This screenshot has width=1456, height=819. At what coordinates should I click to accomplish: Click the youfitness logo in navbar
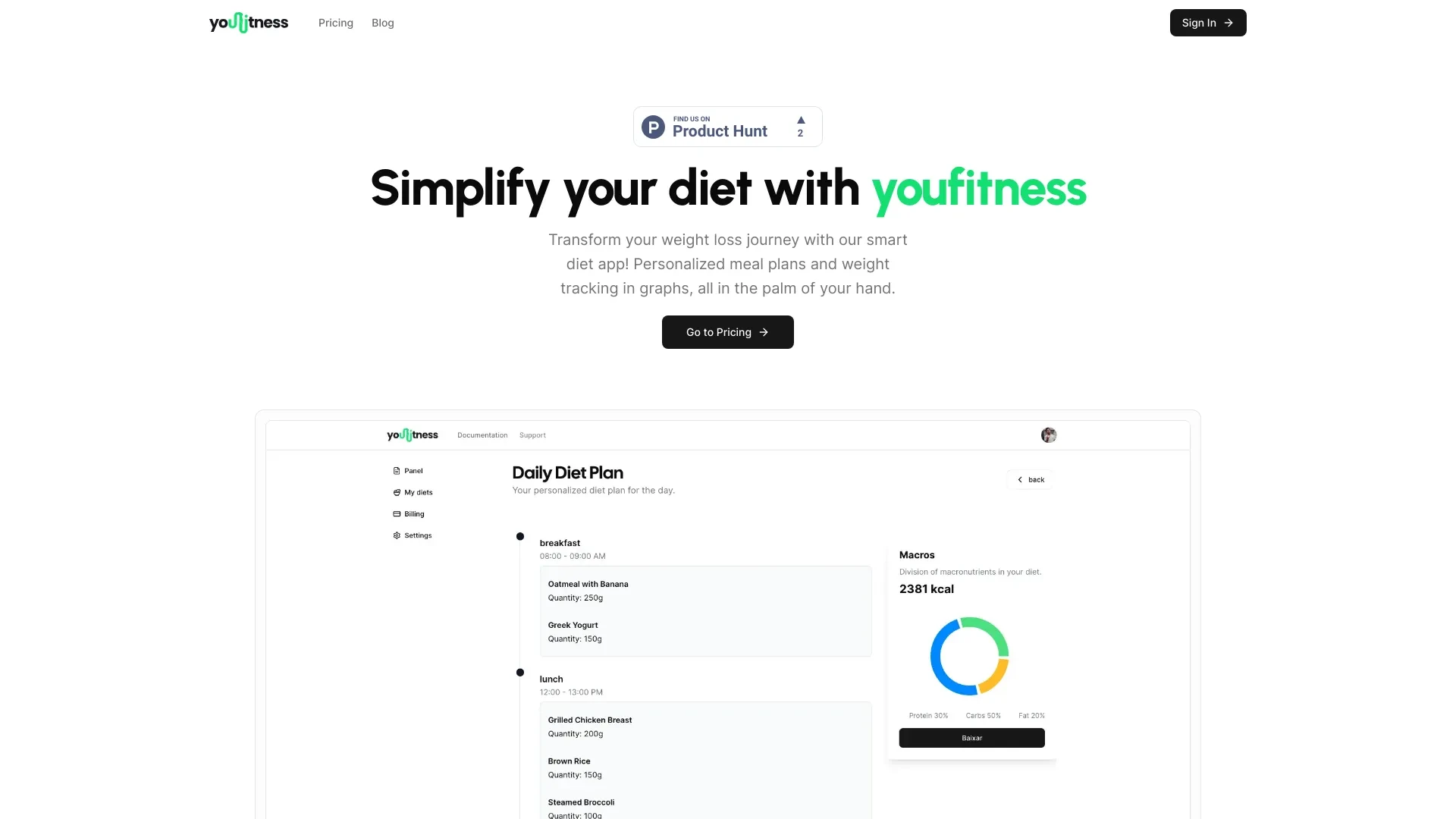tap(247, 23)
